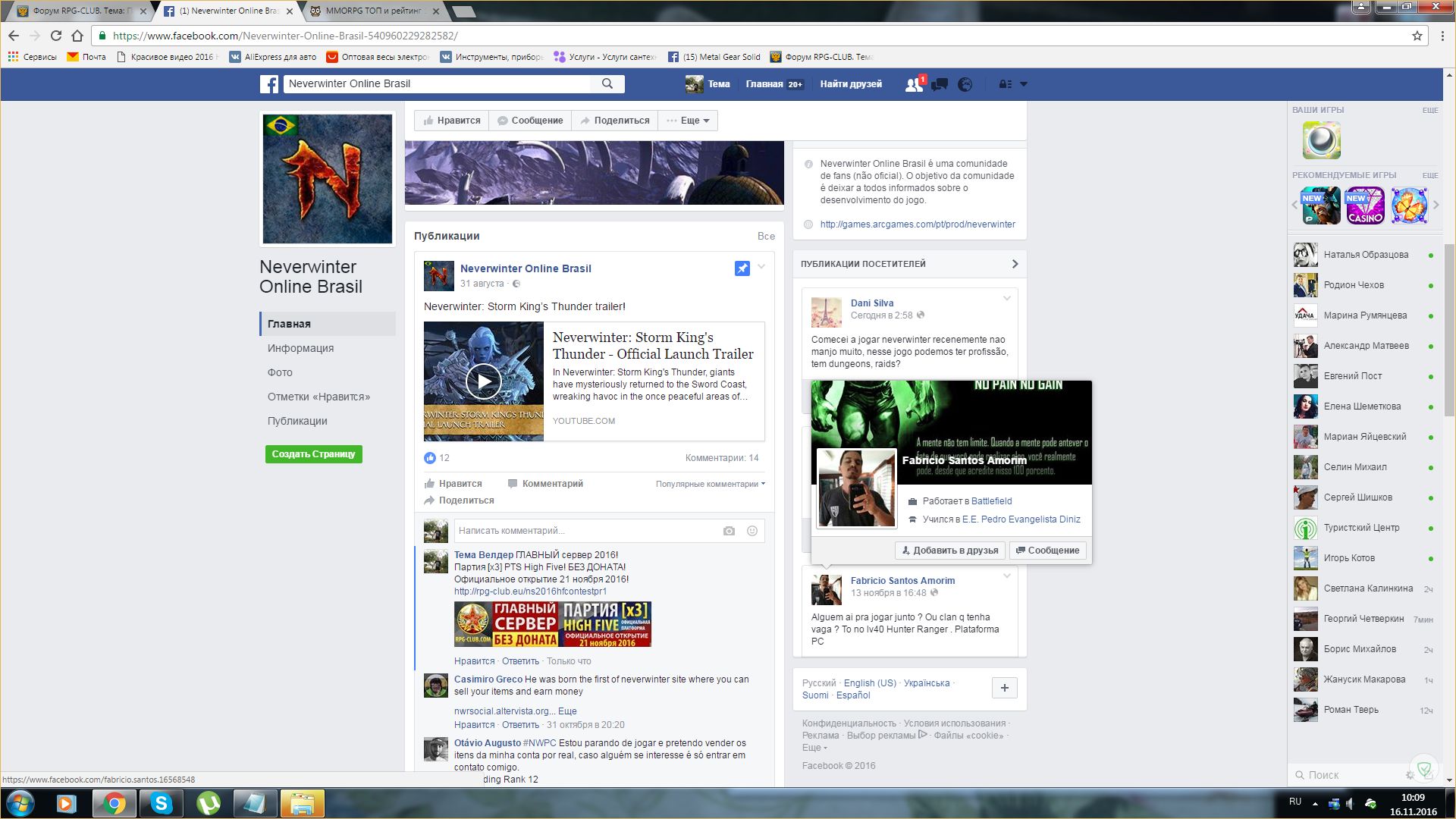Show all posts with Все link
Image resolution: width=1456 pixels, height=819 pixels.
(x=766, y=236)
